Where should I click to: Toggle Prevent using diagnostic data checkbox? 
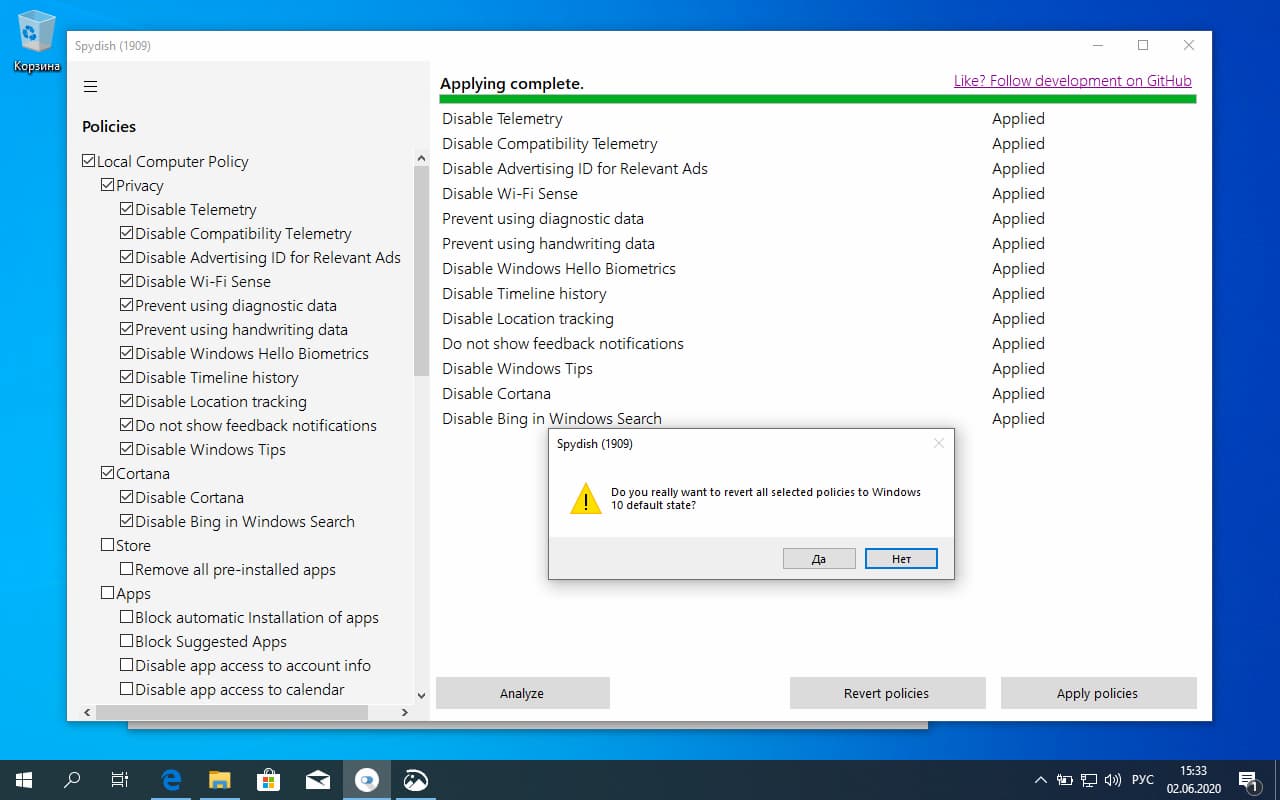tap(127, 305)
